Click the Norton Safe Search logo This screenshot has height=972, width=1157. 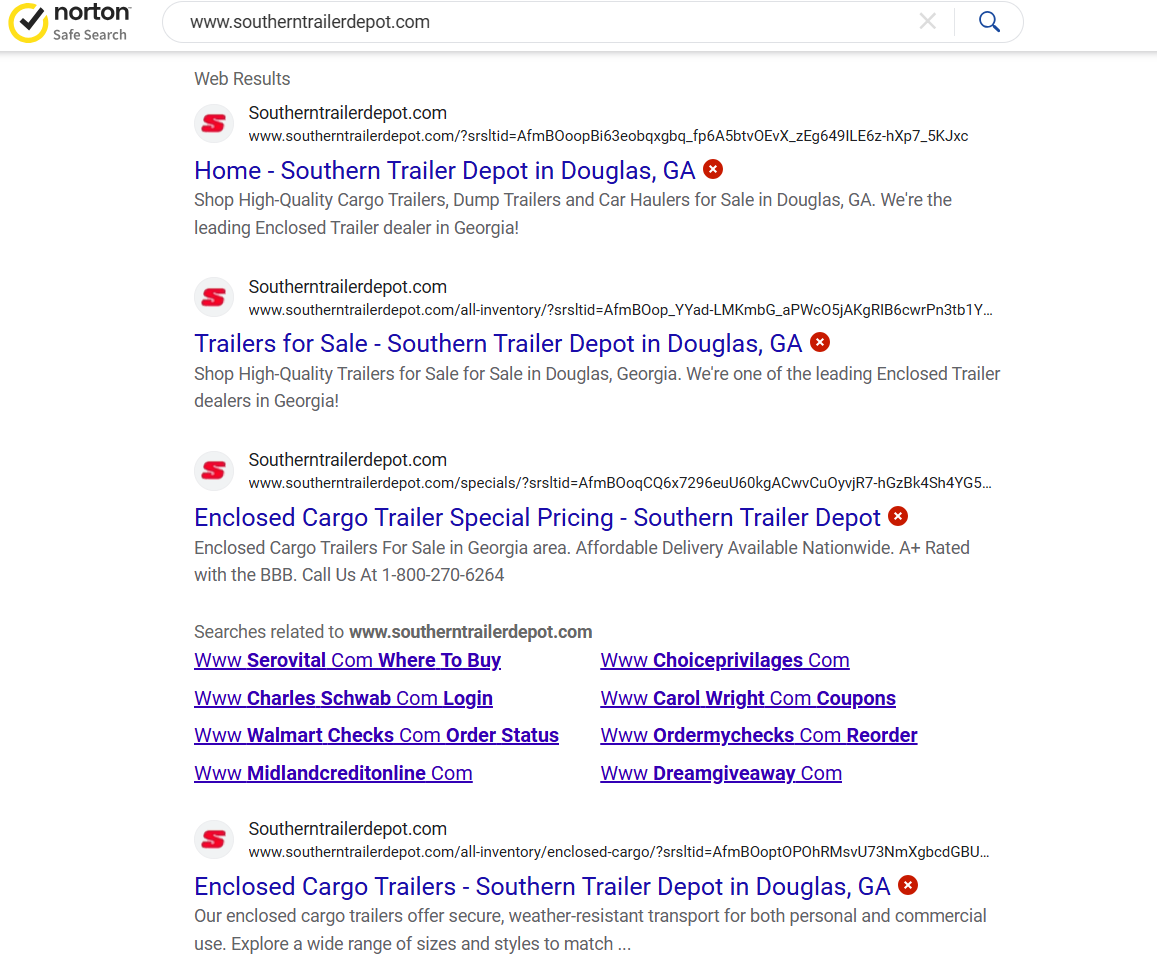click(x=69, y=22)
